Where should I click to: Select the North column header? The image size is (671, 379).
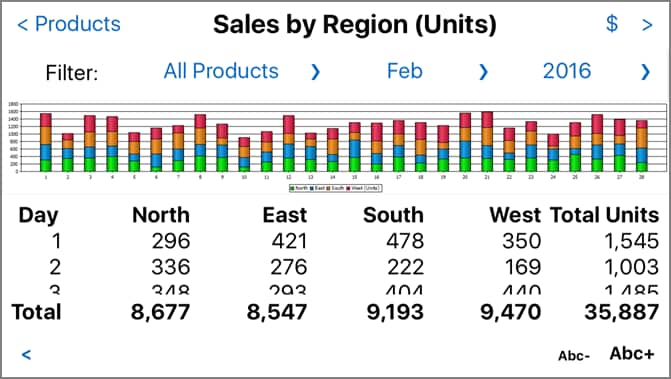click(x=161, y=215)
